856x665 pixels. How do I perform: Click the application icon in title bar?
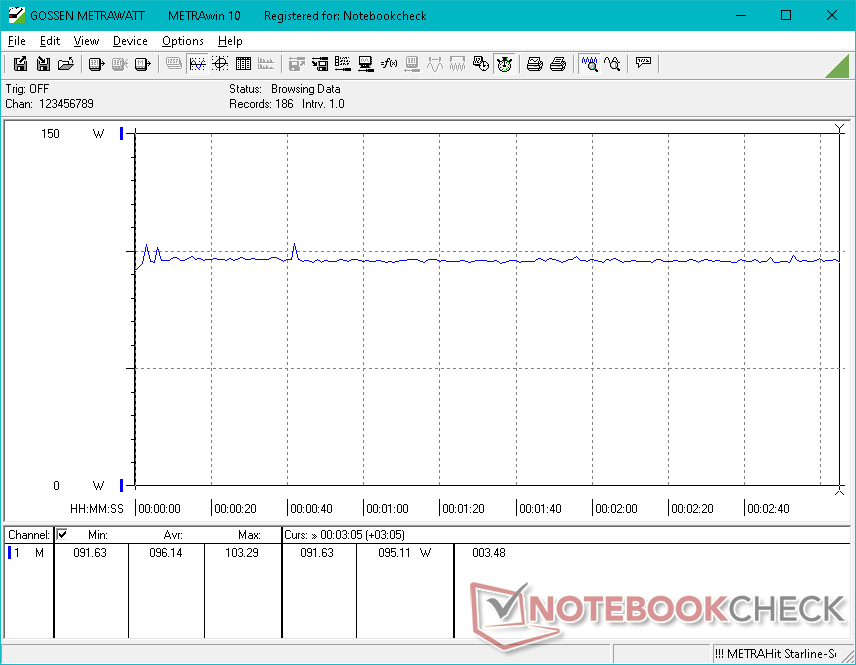tap(16, 15)
